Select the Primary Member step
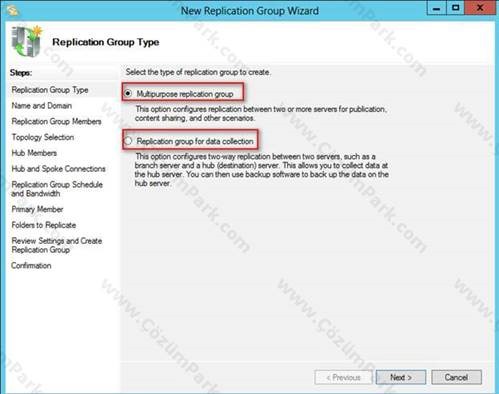Image resolution: width=499 pixels, height=394 pixels. pos(37,209)
